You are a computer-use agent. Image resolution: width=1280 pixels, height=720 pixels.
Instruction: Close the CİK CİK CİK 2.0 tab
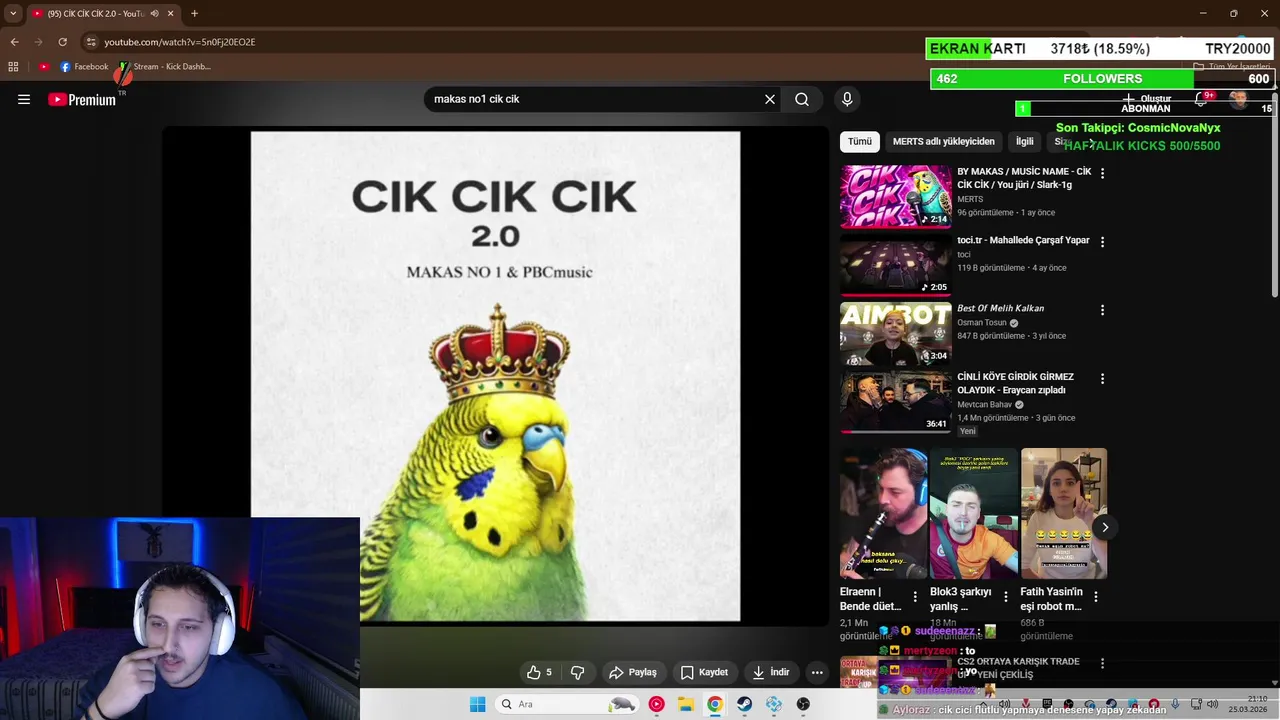[x=171, y=14]
